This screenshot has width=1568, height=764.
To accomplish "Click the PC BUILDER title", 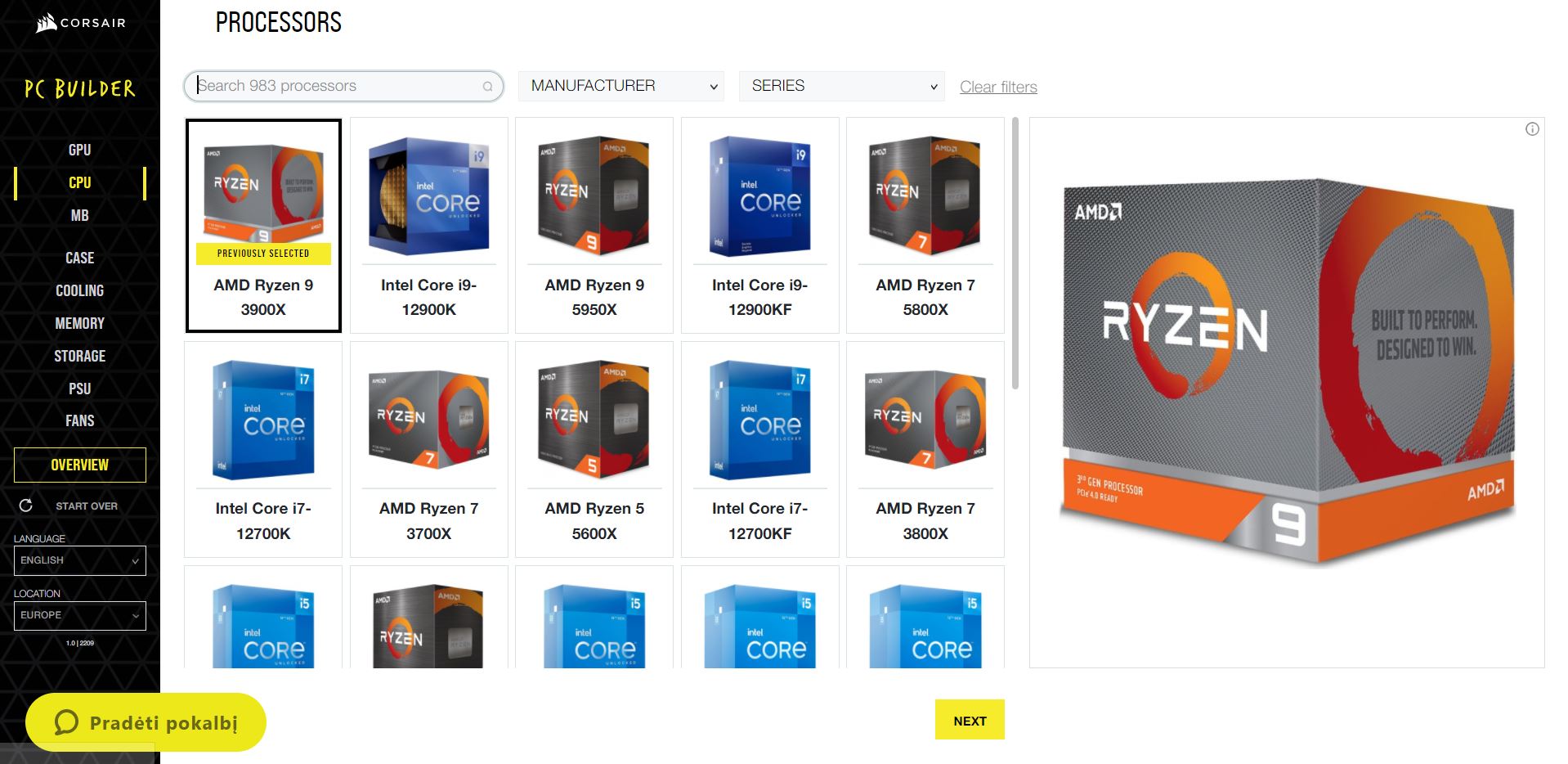I will (80, 88).
